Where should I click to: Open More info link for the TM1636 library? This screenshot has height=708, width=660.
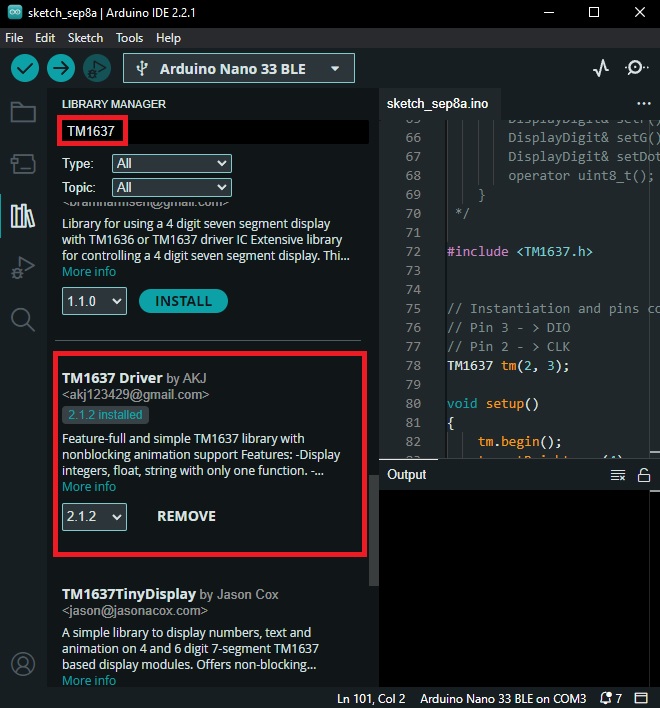(x=89, y=272)
